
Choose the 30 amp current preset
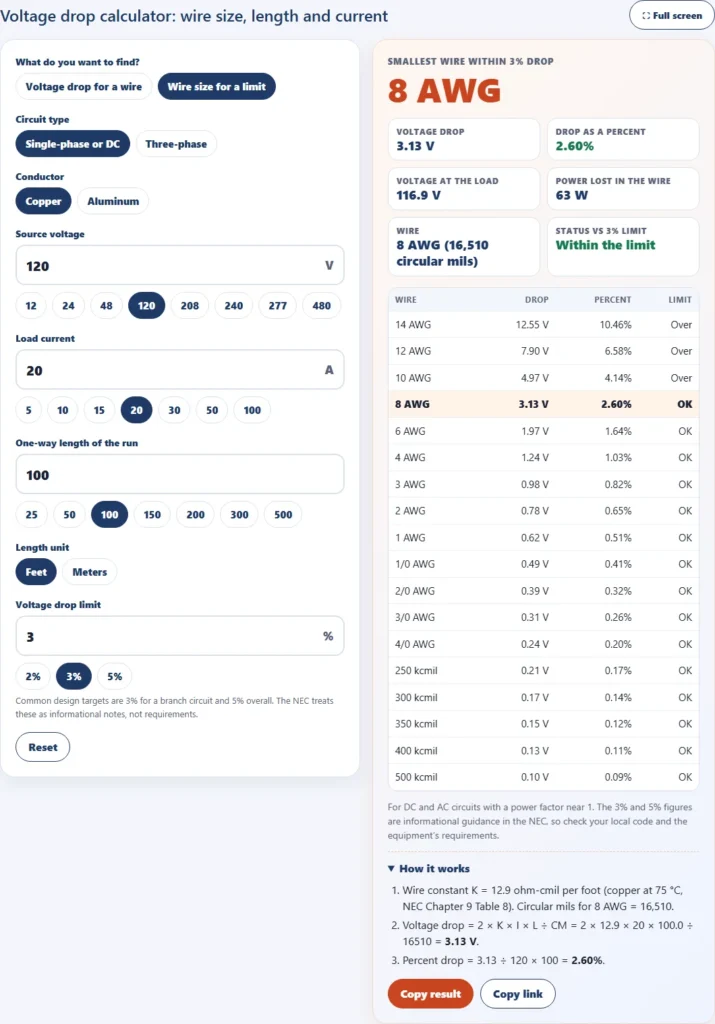[174, 409]
